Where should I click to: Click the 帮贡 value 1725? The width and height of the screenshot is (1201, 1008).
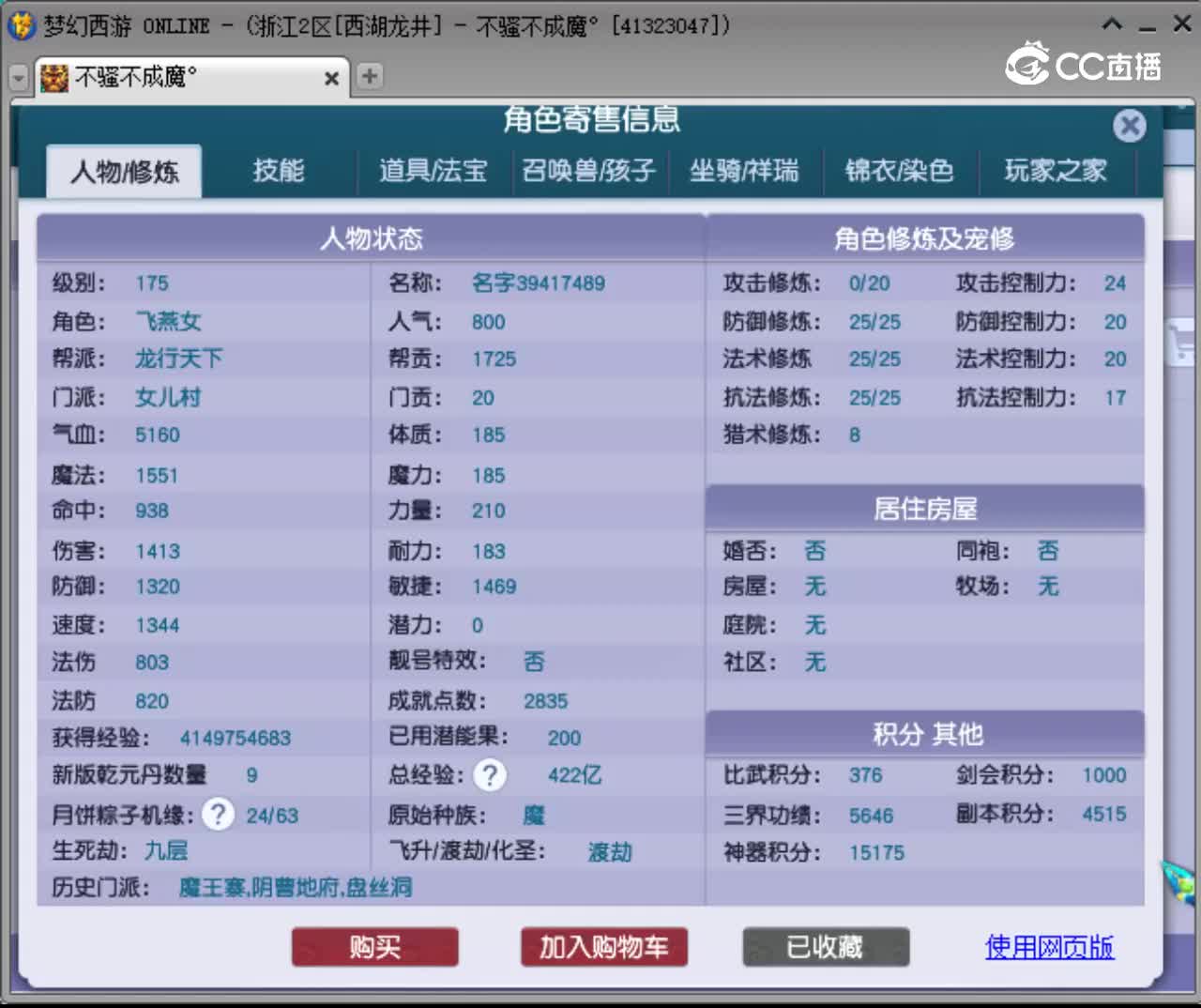point(494,359)
